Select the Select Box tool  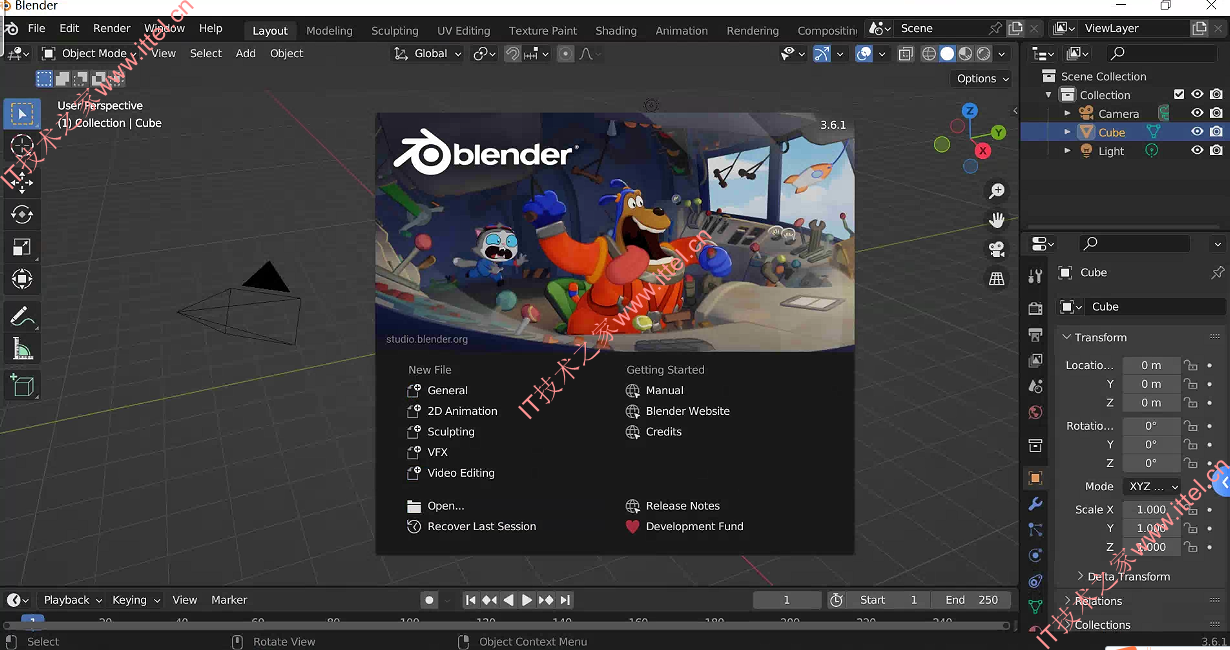point(22,114)
